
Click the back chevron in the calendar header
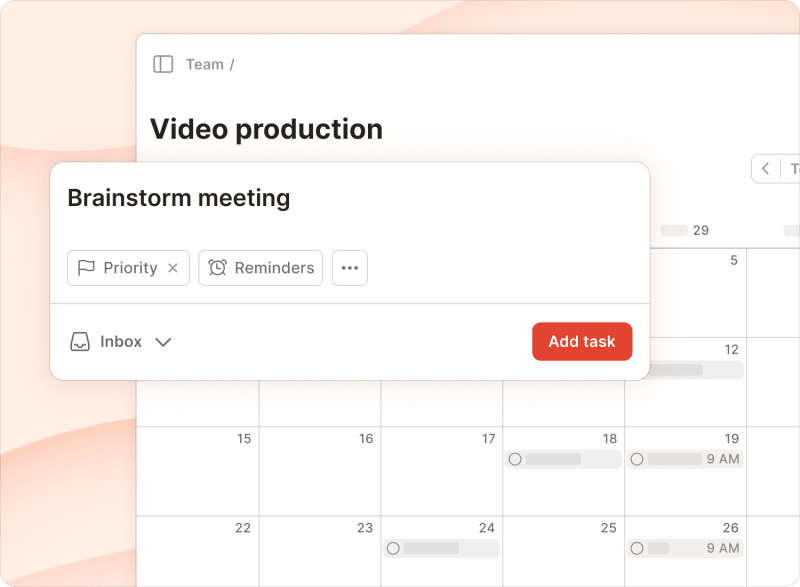pos(766,168)
